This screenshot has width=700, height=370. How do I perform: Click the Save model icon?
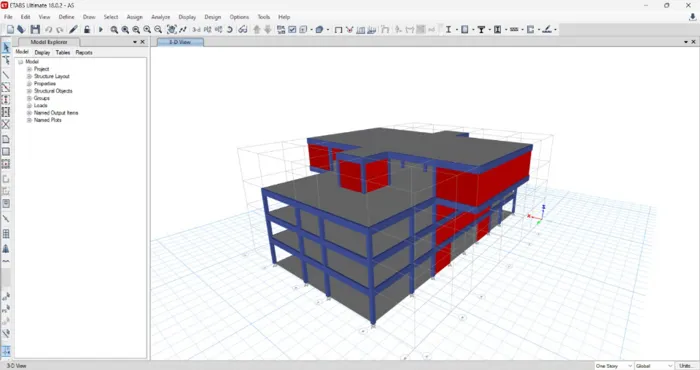point(35,29)
